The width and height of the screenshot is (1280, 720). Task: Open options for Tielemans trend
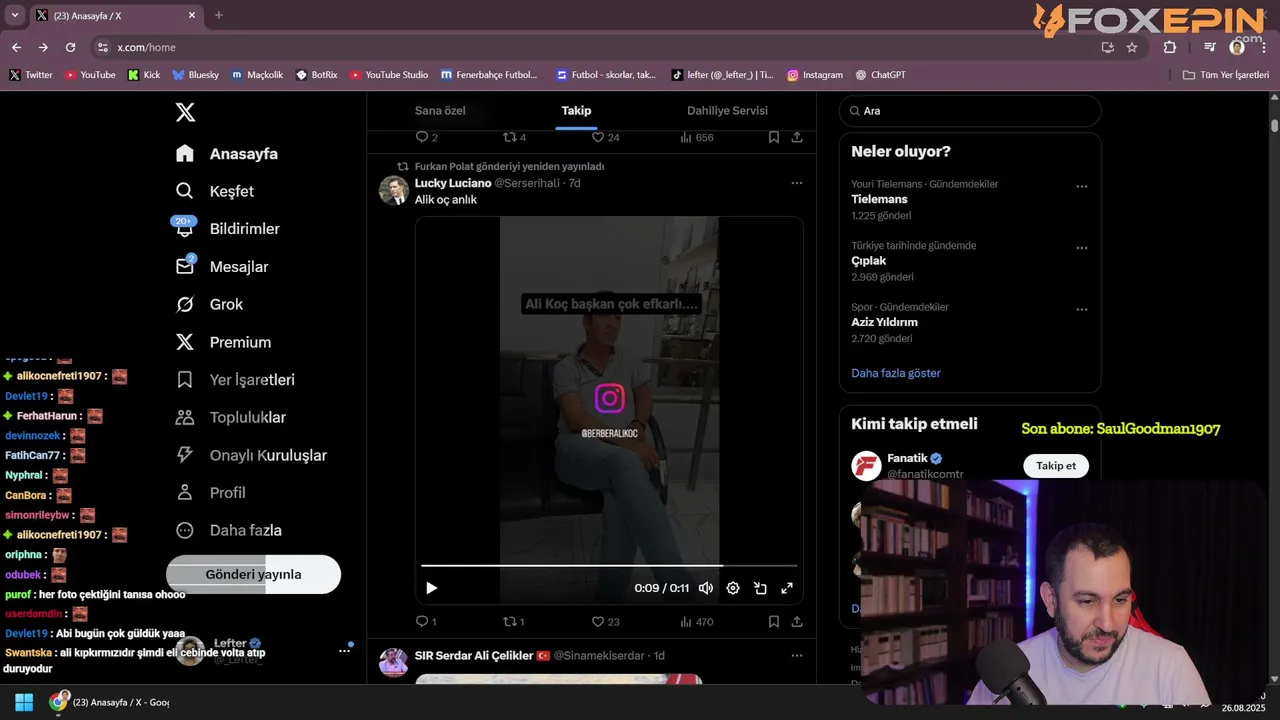tap(1082, 186)
